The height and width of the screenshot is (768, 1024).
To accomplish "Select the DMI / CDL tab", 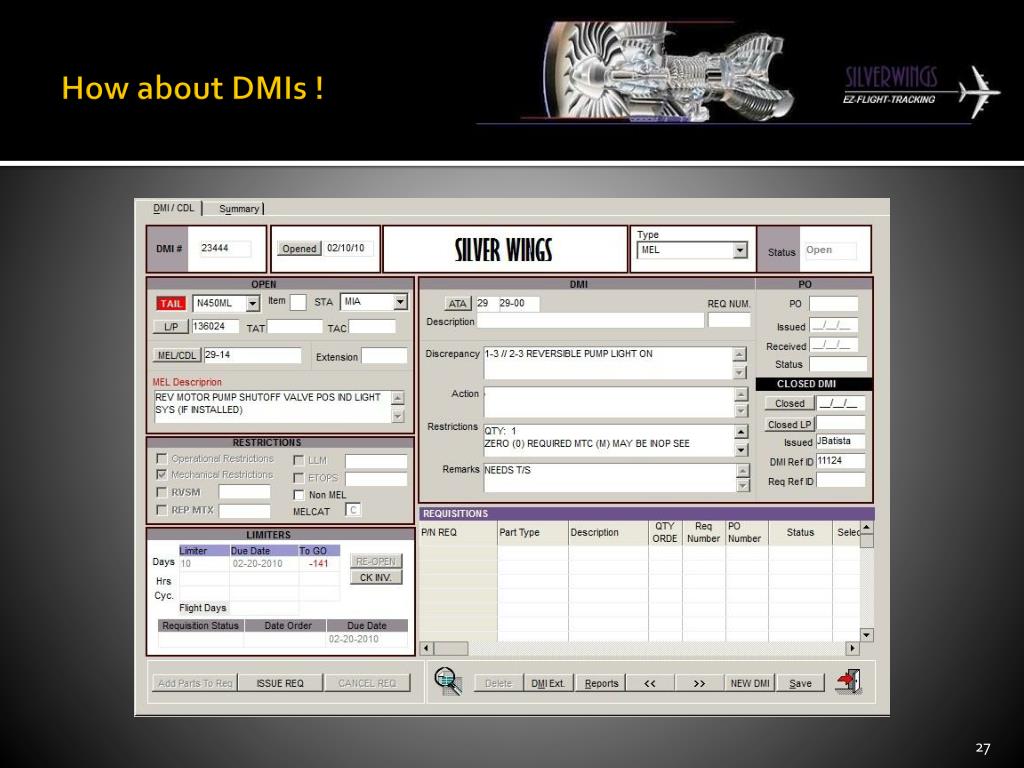I will click(174, 208).
